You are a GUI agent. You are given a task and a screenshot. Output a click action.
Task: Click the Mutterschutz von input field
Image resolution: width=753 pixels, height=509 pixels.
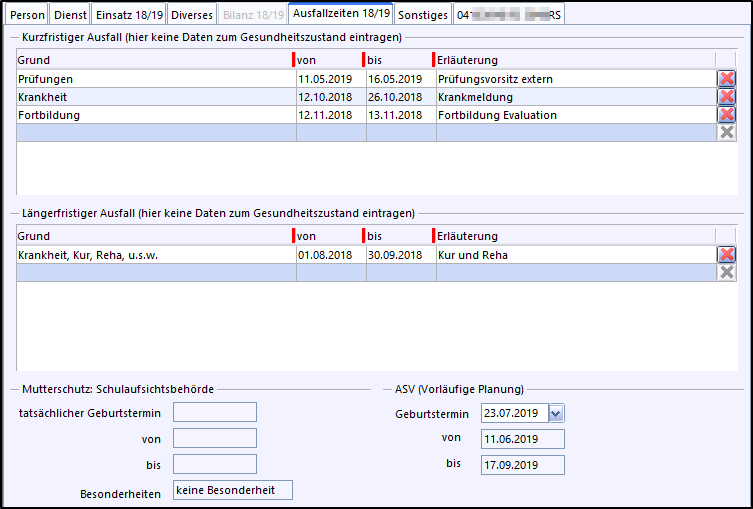[x=214, y=438]
